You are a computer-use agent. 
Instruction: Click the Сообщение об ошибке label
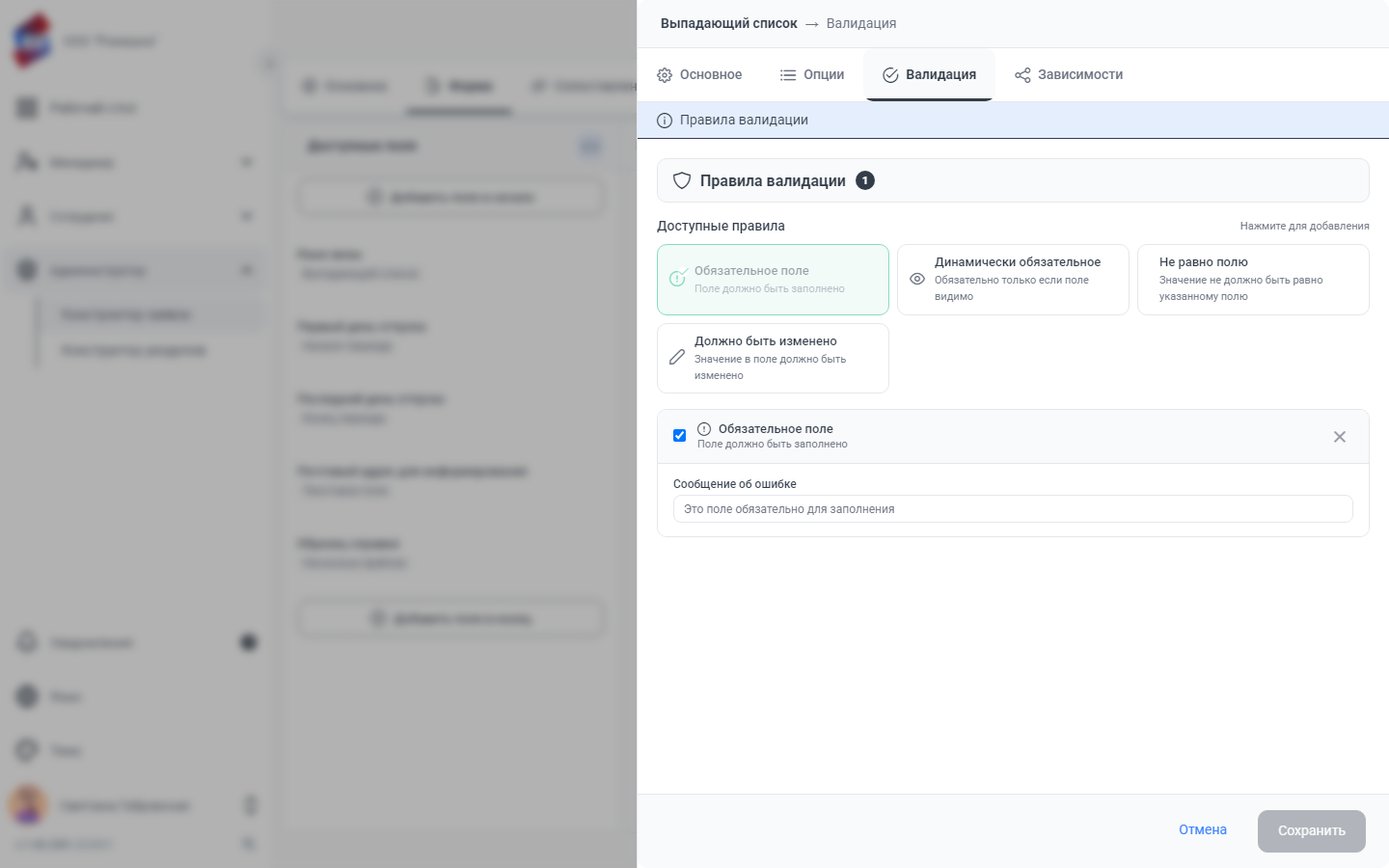[x=735, y=484]
